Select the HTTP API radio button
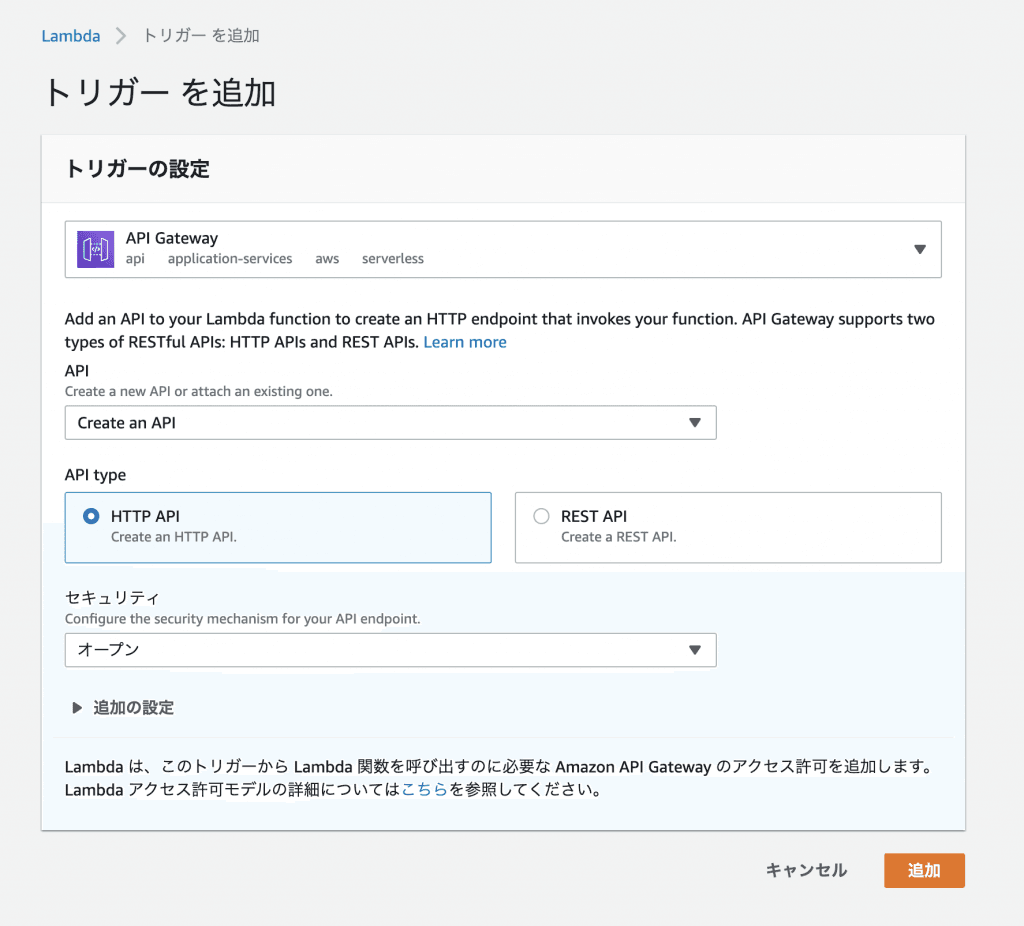Screen dimensions: 1024x926 91,517
